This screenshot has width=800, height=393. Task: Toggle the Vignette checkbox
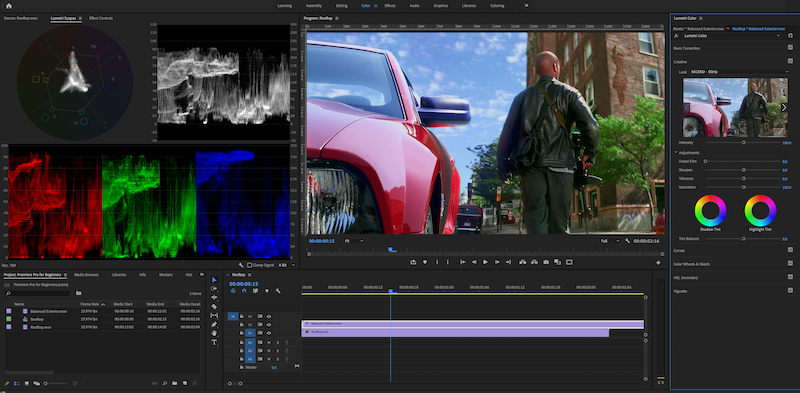click(790, 290)
